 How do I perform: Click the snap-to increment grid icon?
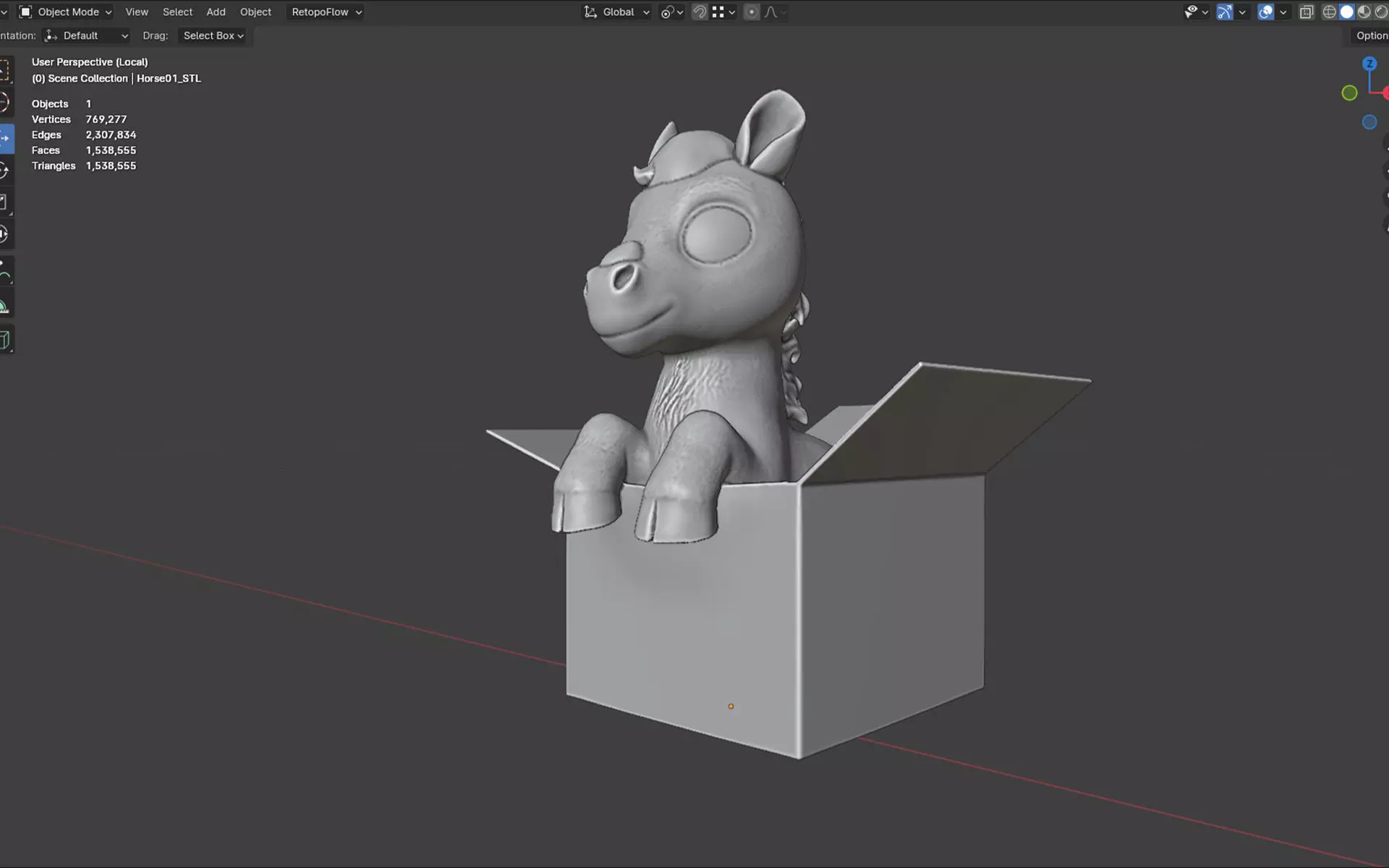coord(718,12)
